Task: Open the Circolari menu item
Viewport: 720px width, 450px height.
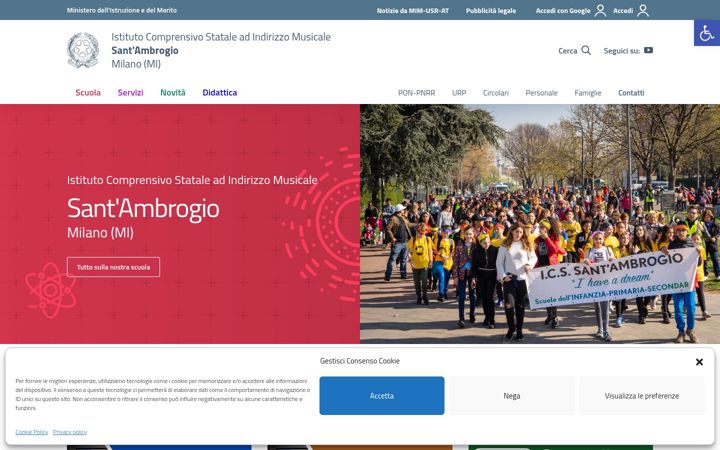Action: [495, 93]
